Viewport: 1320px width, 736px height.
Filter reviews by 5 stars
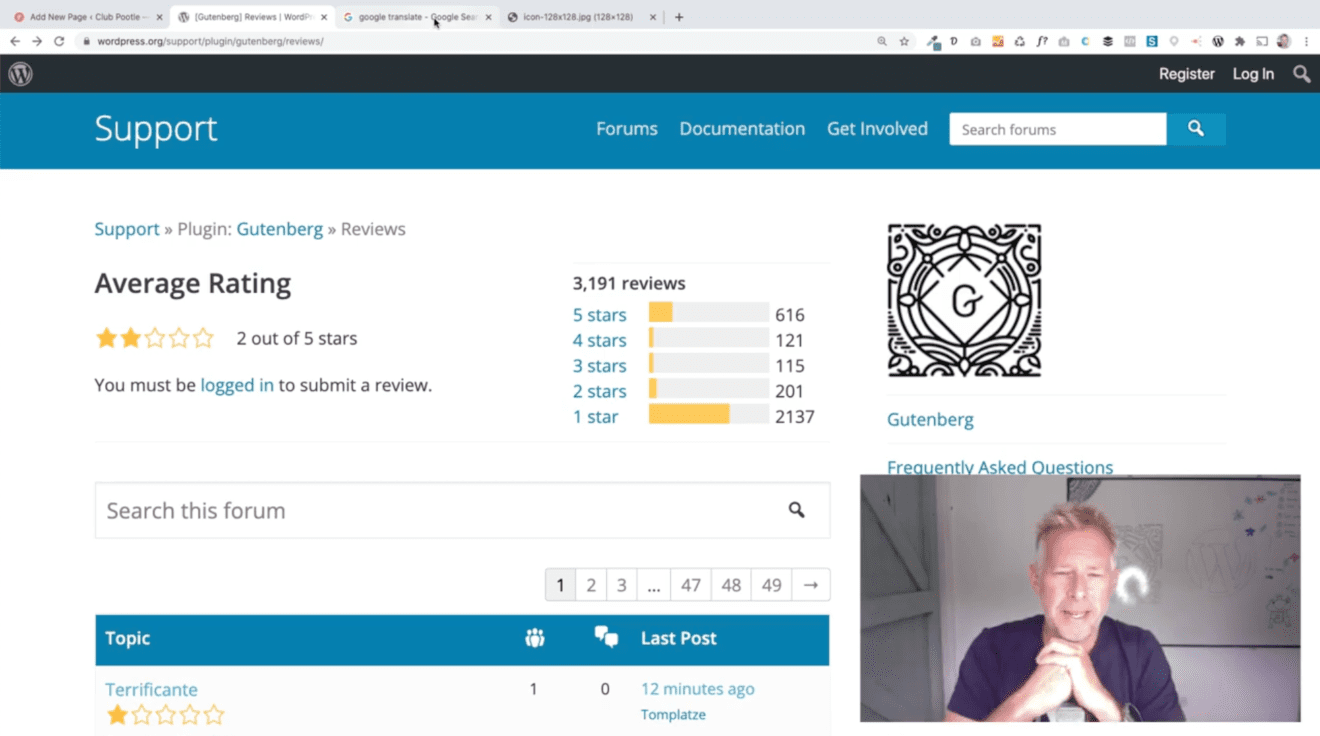pos(599,315)
